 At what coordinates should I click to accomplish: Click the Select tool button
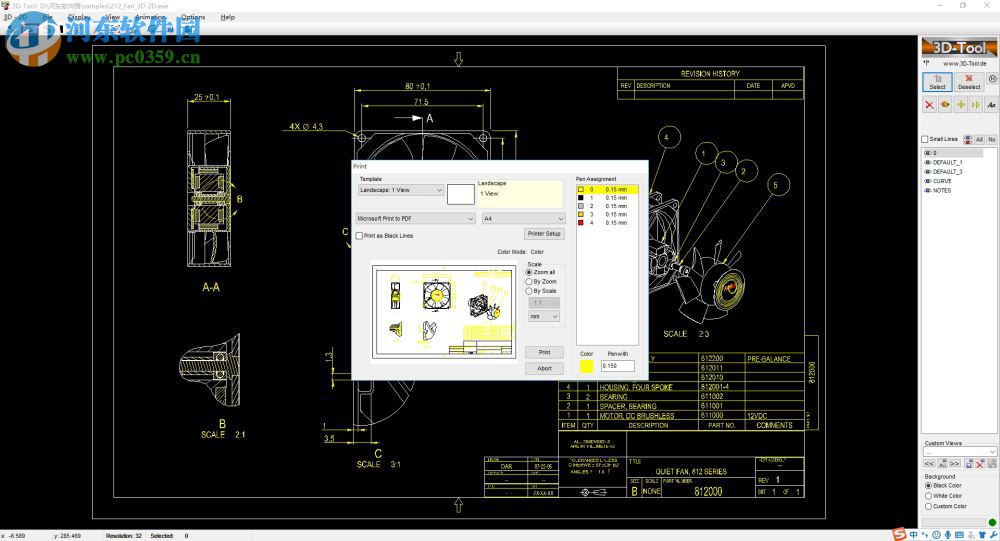[x=937, y=82]
